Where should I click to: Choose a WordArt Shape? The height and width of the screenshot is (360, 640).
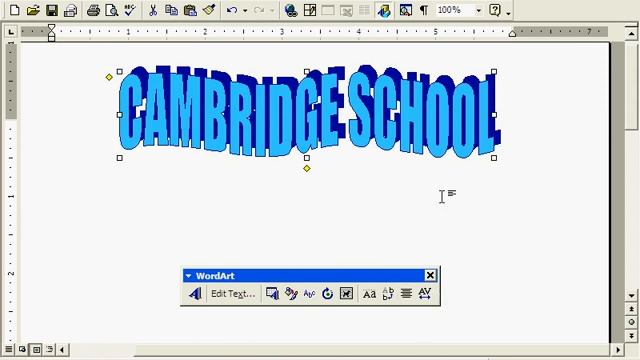[309, 293]
